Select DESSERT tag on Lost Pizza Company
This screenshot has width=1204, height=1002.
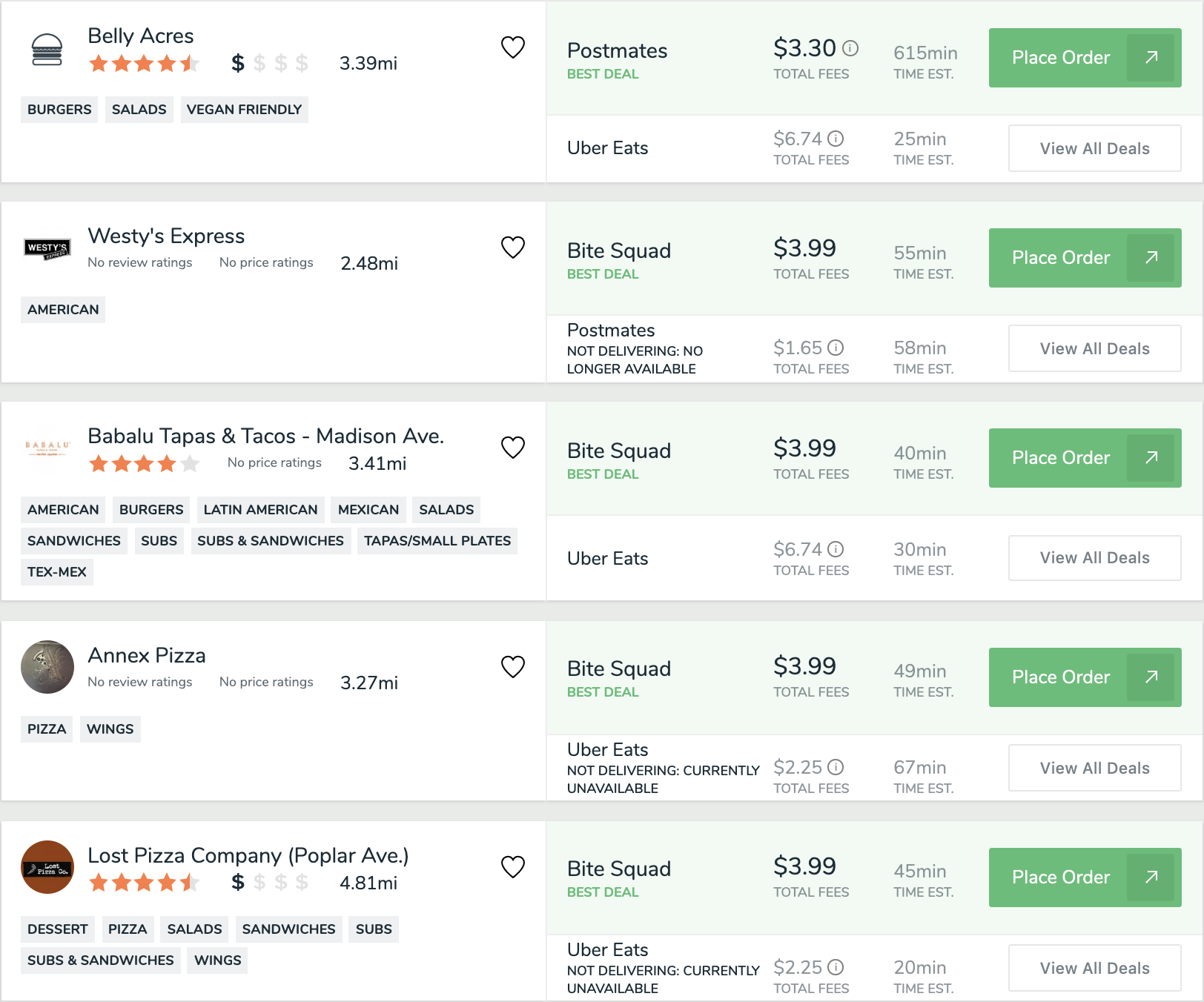[58, 929]
